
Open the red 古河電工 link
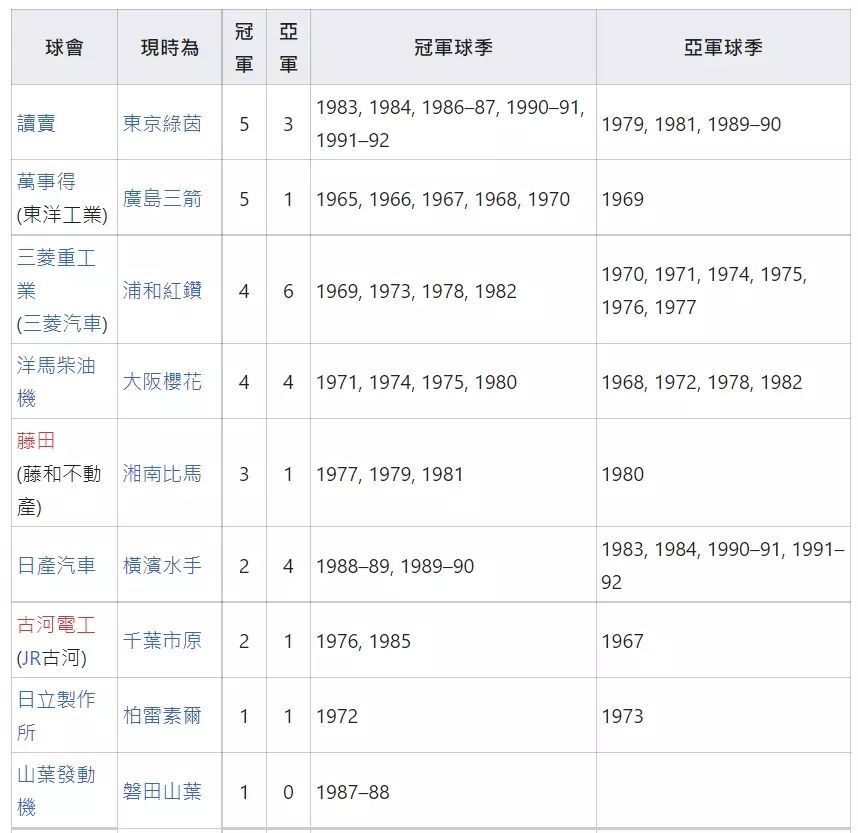coord(56,624)
